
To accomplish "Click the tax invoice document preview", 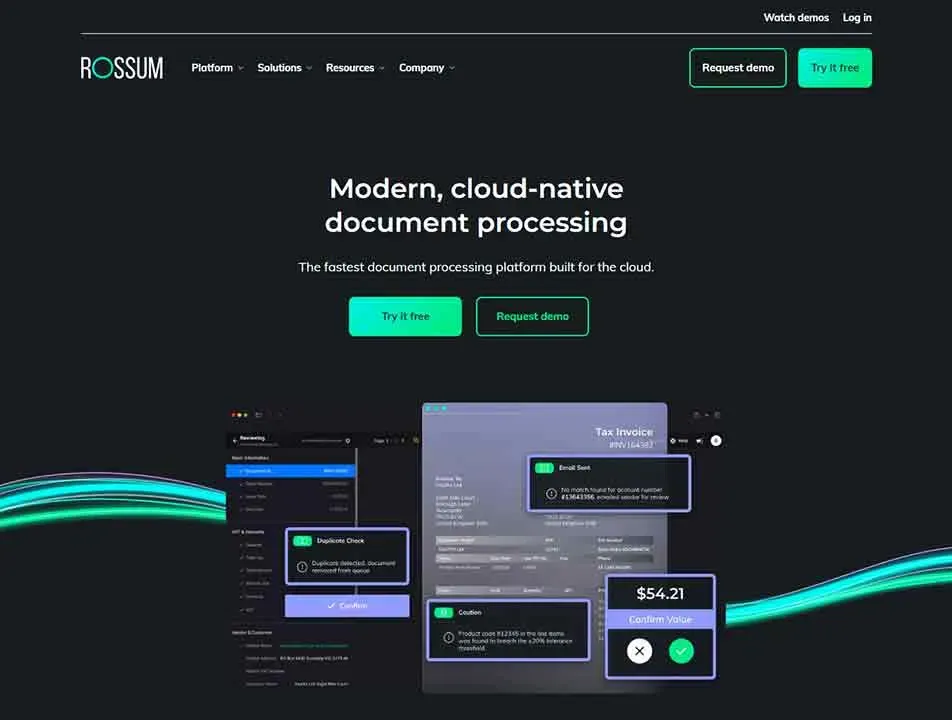I will 545,548.
